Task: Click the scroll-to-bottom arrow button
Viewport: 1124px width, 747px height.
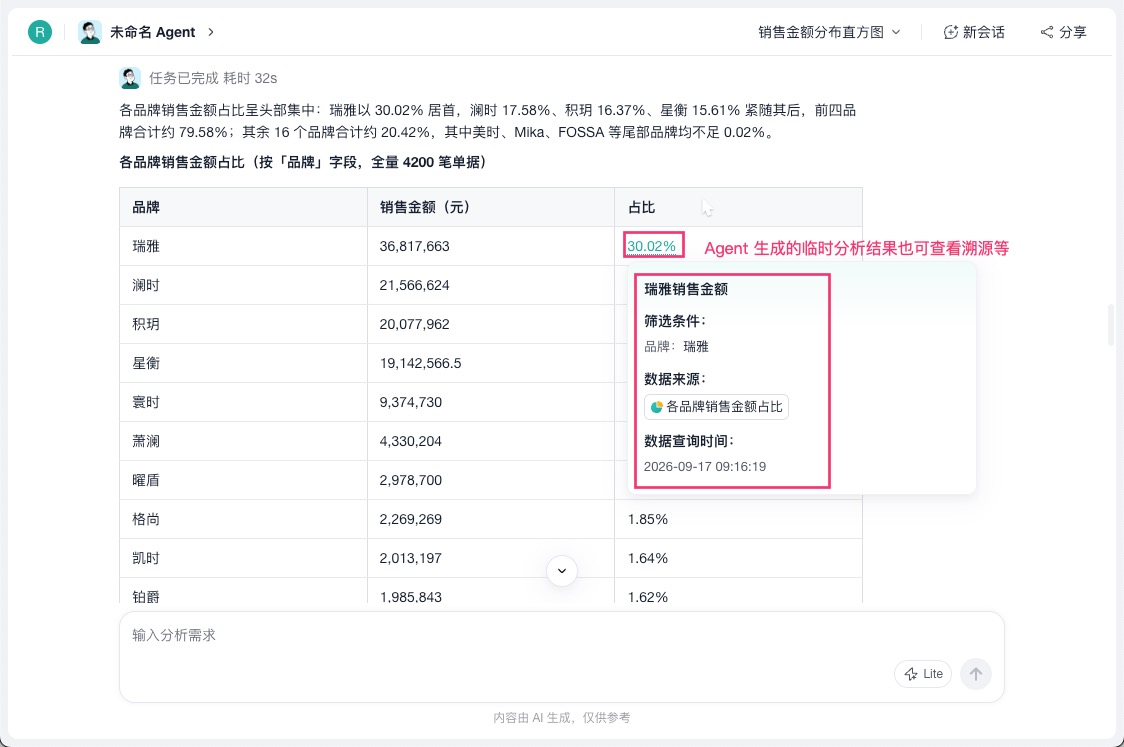Action: [x=562, y=571]
